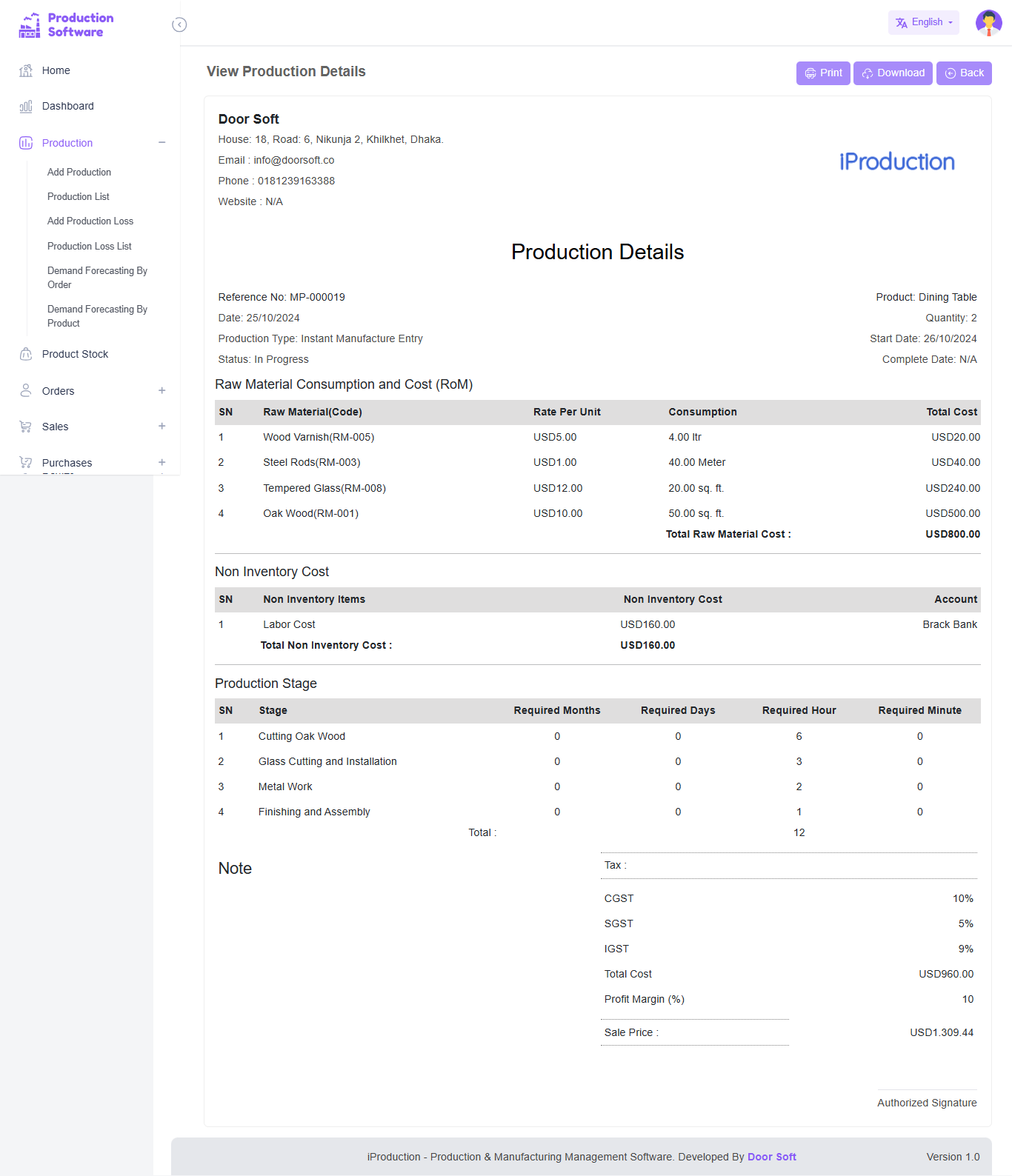This screenshot has height=1176, width=1012.
Task: Click the Dashboard chart icon
Action: (x=26, y=107)
